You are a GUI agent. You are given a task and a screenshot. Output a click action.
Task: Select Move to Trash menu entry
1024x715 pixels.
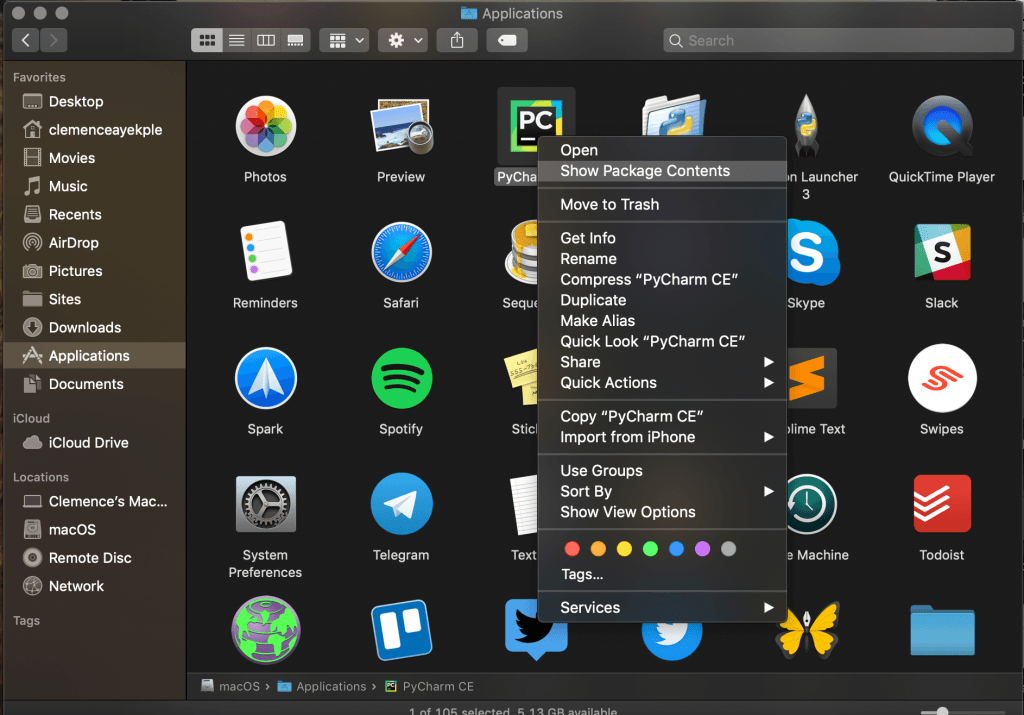[609, 204]
